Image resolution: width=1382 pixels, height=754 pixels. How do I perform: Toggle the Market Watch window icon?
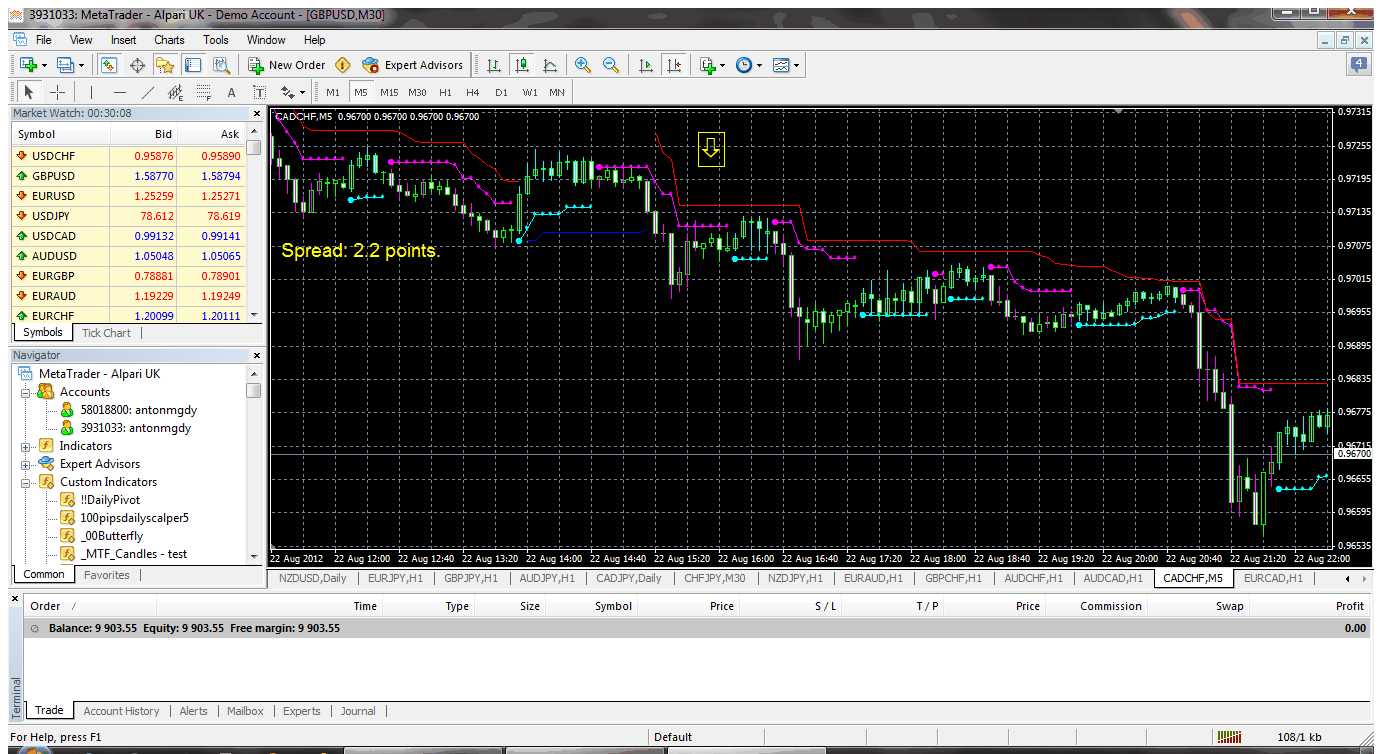pos(109,65)
